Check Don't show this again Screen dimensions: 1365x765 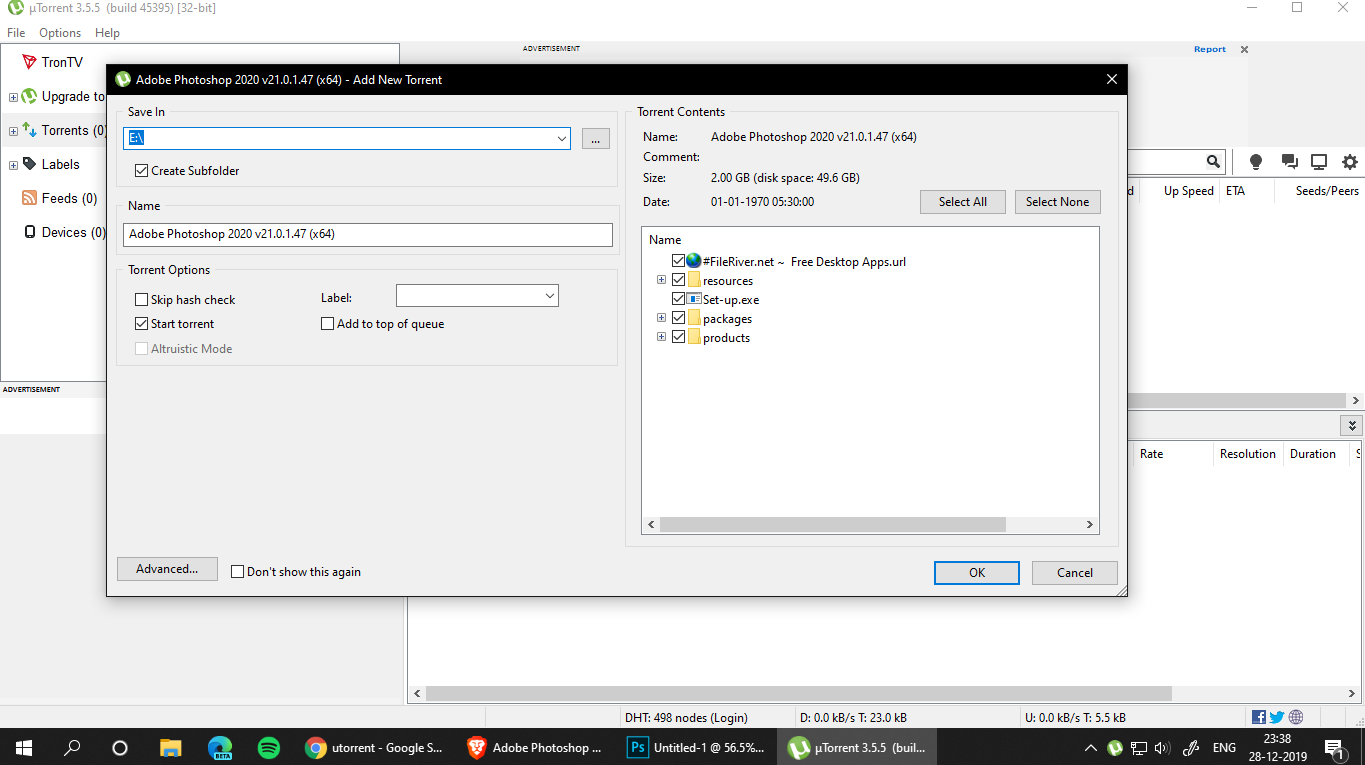point(238,572)
